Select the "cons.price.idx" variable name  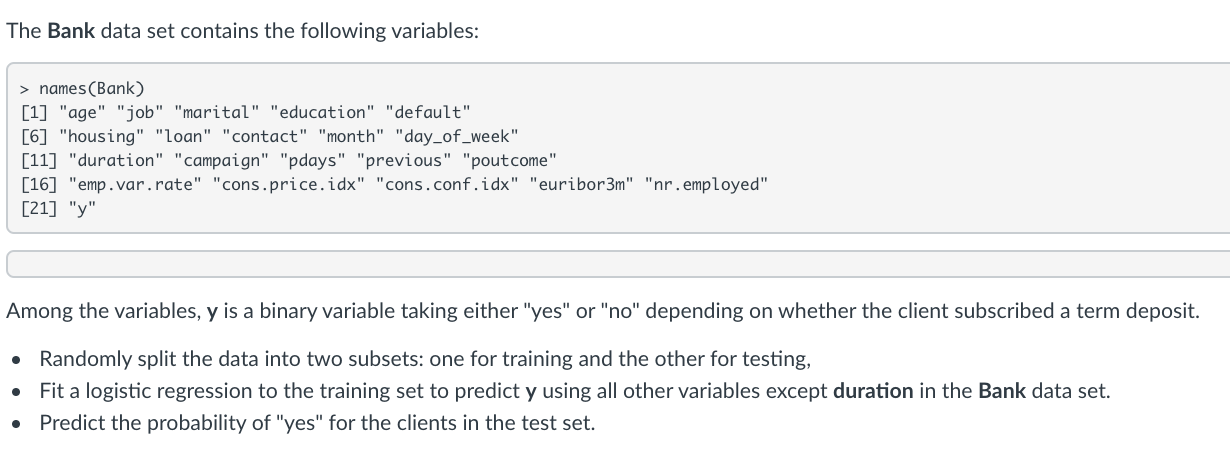(x=288, y=184)
